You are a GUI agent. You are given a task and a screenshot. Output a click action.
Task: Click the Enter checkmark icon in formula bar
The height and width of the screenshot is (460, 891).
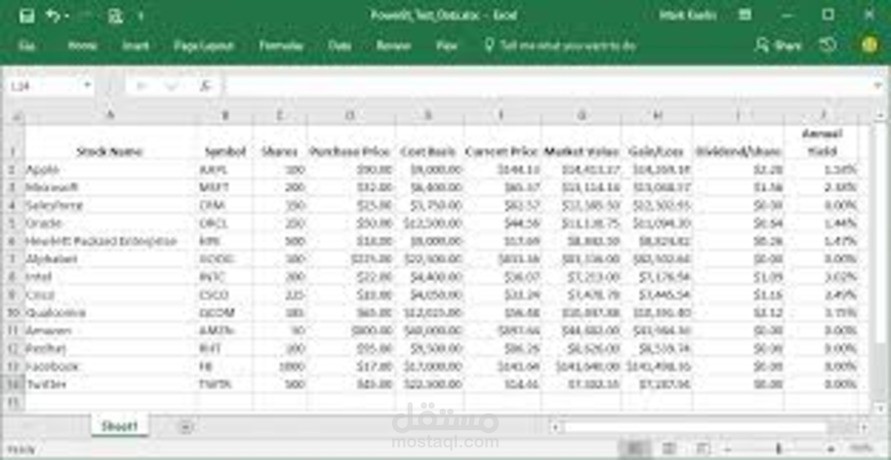pyautogui.click(x=172, y=86)
